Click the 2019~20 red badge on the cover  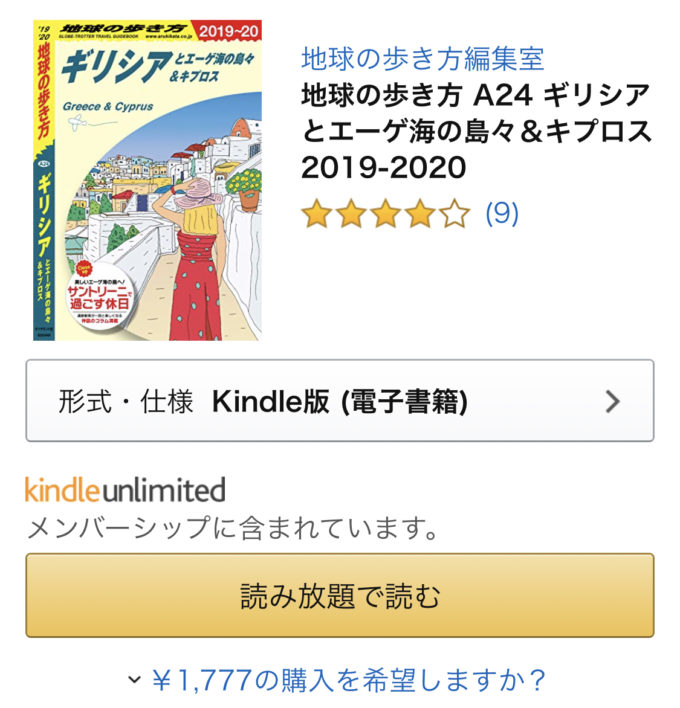[x=228, y=31]
